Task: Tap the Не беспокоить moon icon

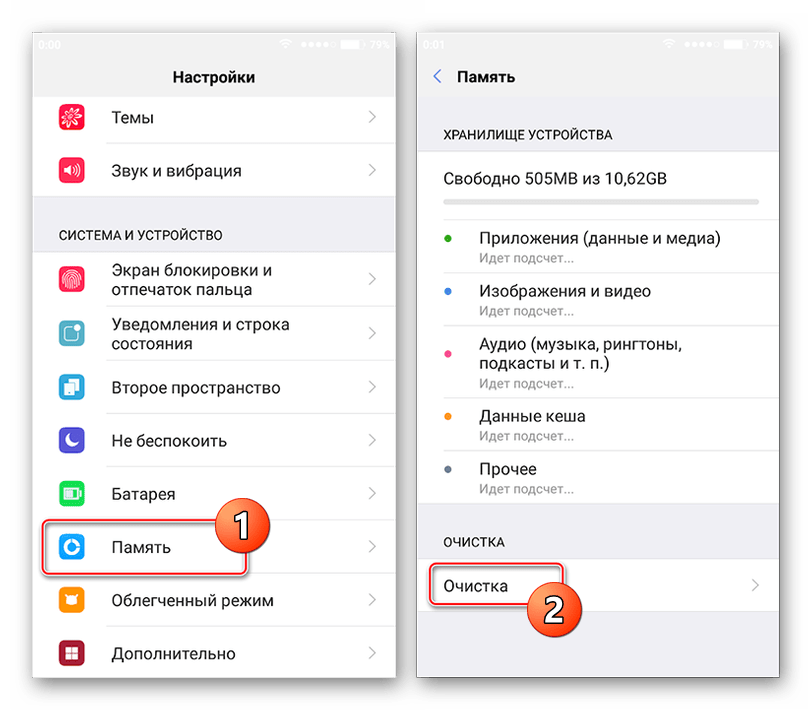Action: (71, 441)
